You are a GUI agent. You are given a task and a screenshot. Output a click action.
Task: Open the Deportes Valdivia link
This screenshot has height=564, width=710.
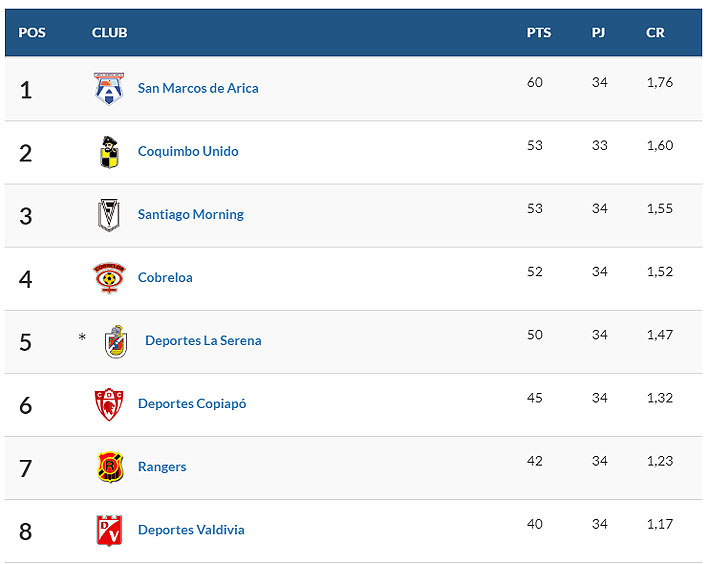pyautogui.click(x=191, y=529)
